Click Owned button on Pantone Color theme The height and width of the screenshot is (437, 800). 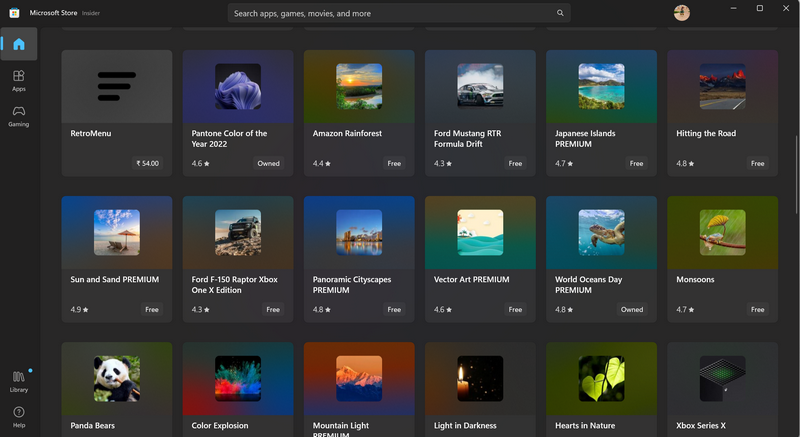pos(268,163)
